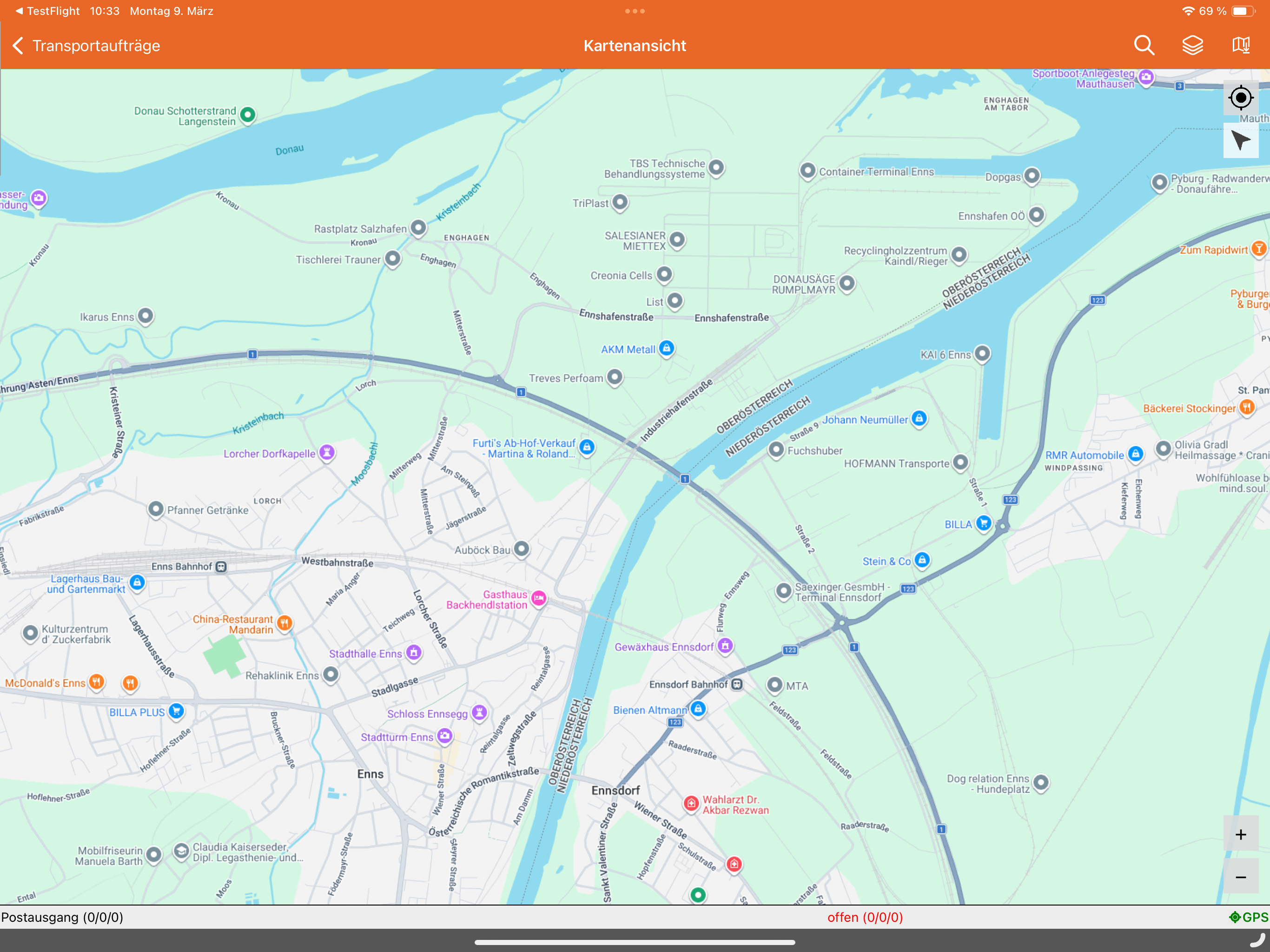Select the Zum Rapidwirt bar pin
The width and height of the screenshot is (1270, 952).
point(1258,249)
